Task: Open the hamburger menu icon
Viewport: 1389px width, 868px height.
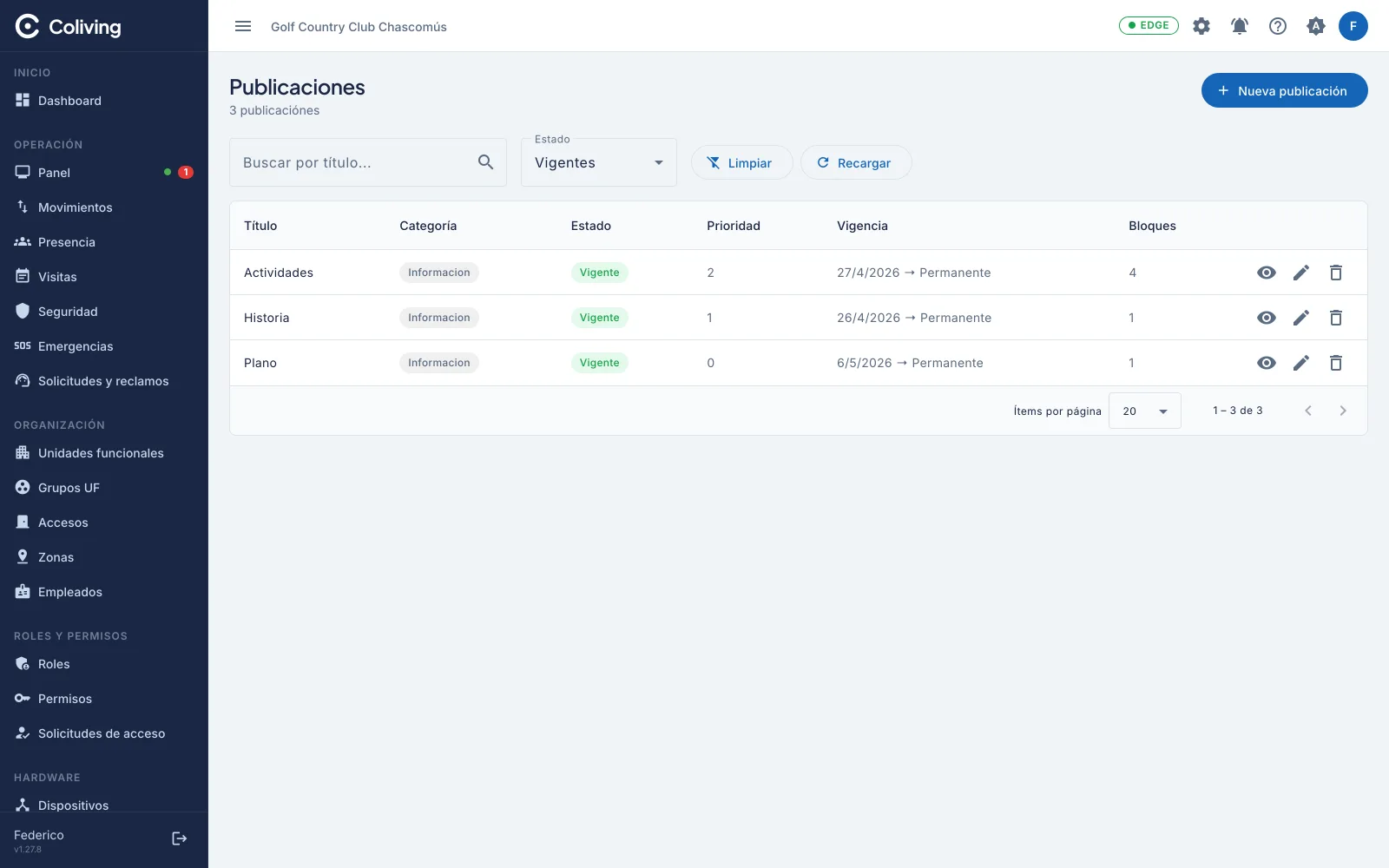Action: [243, 26]
